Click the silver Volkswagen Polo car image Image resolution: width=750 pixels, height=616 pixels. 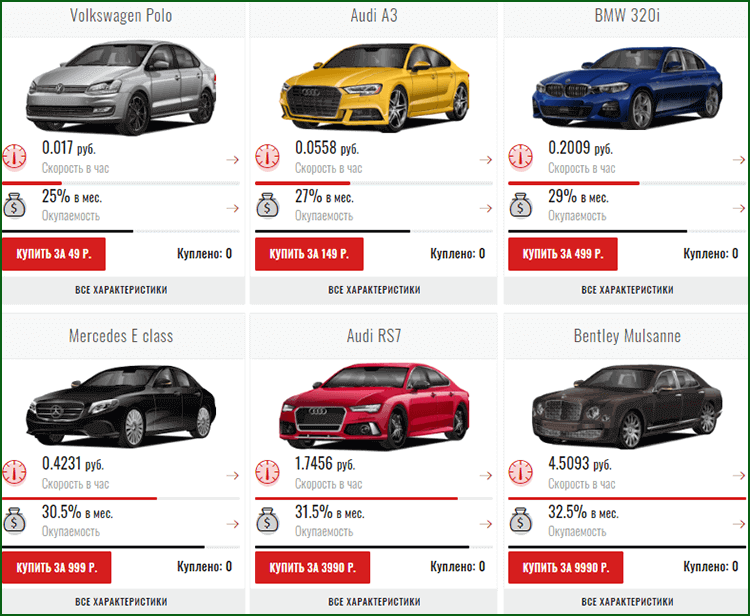pyautogui.click(x=121, y=87)
